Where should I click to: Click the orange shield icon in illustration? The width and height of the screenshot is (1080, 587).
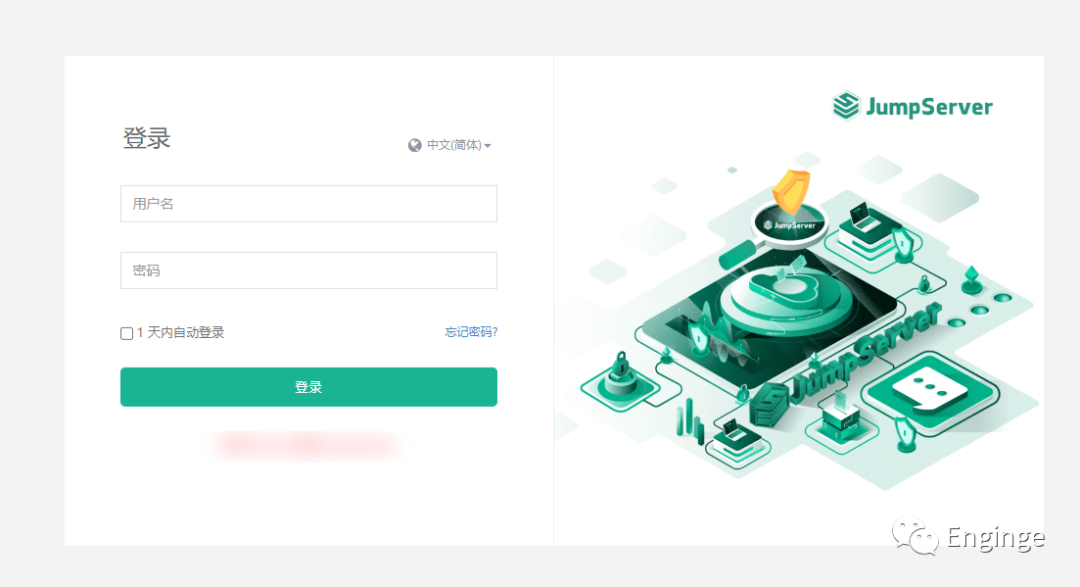coord(792,191)
